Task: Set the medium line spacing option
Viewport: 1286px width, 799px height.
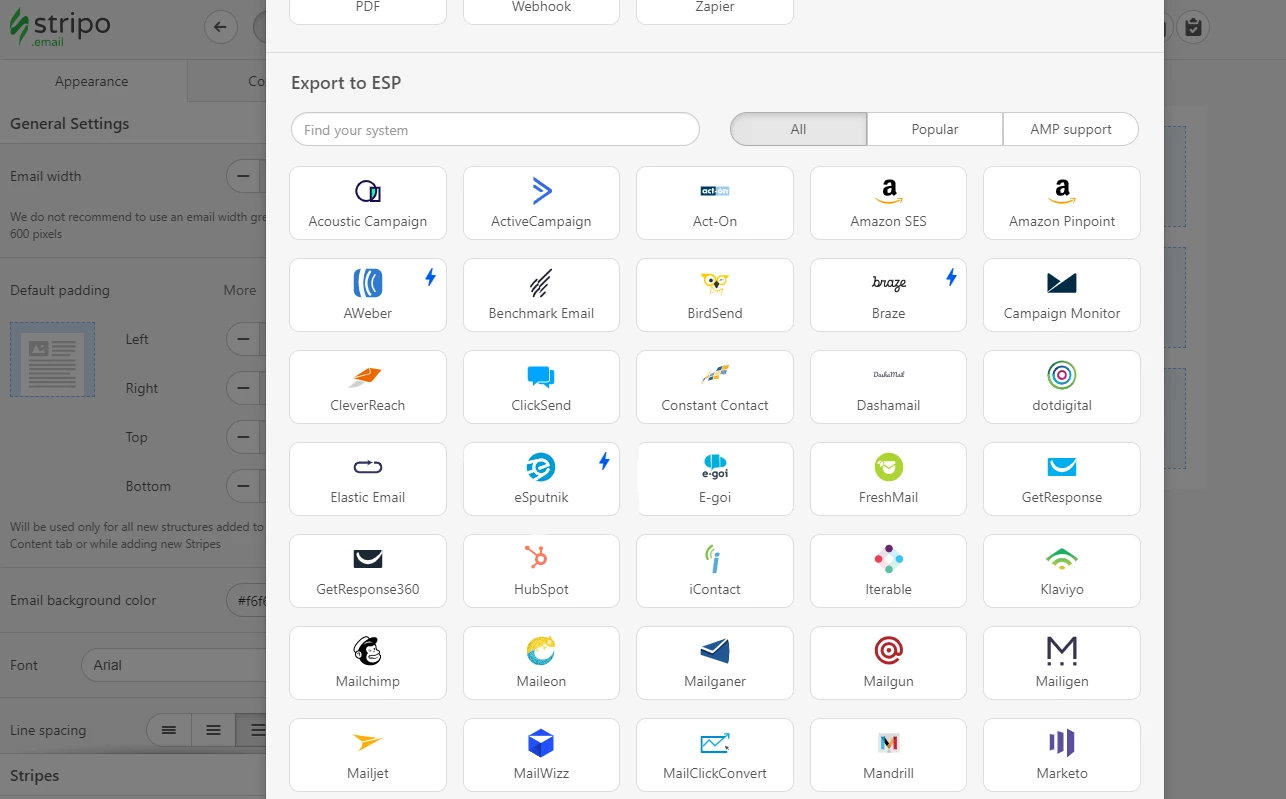Action: 213,730
